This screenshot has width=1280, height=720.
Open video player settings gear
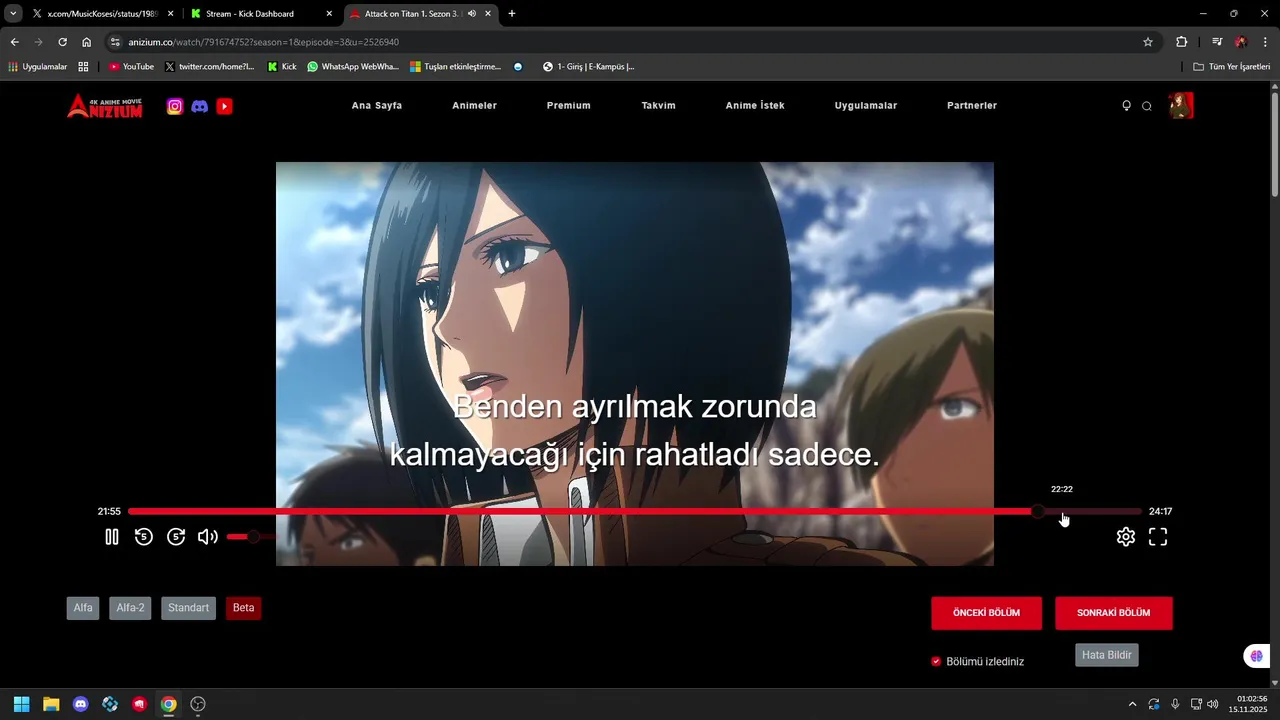pos(1126,537)
